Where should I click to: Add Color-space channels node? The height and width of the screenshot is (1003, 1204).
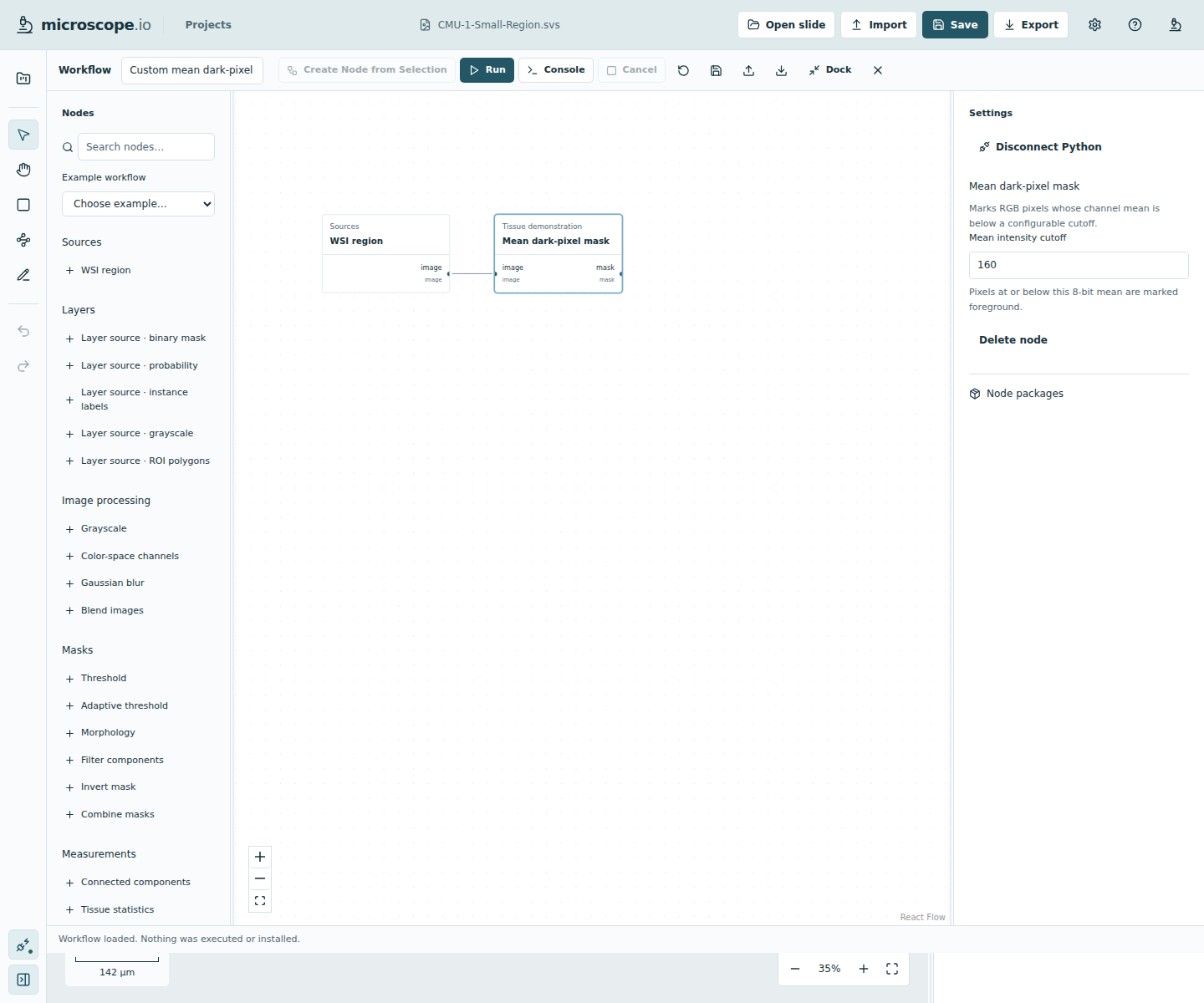pos(138,556)
